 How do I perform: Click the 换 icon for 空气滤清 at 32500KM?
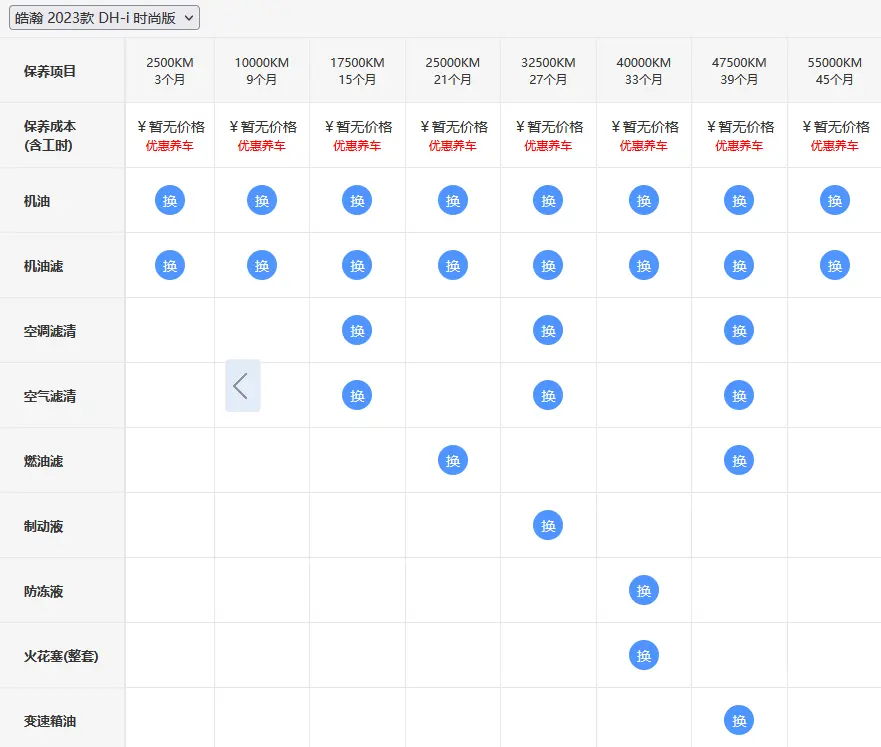click(548, 396)
